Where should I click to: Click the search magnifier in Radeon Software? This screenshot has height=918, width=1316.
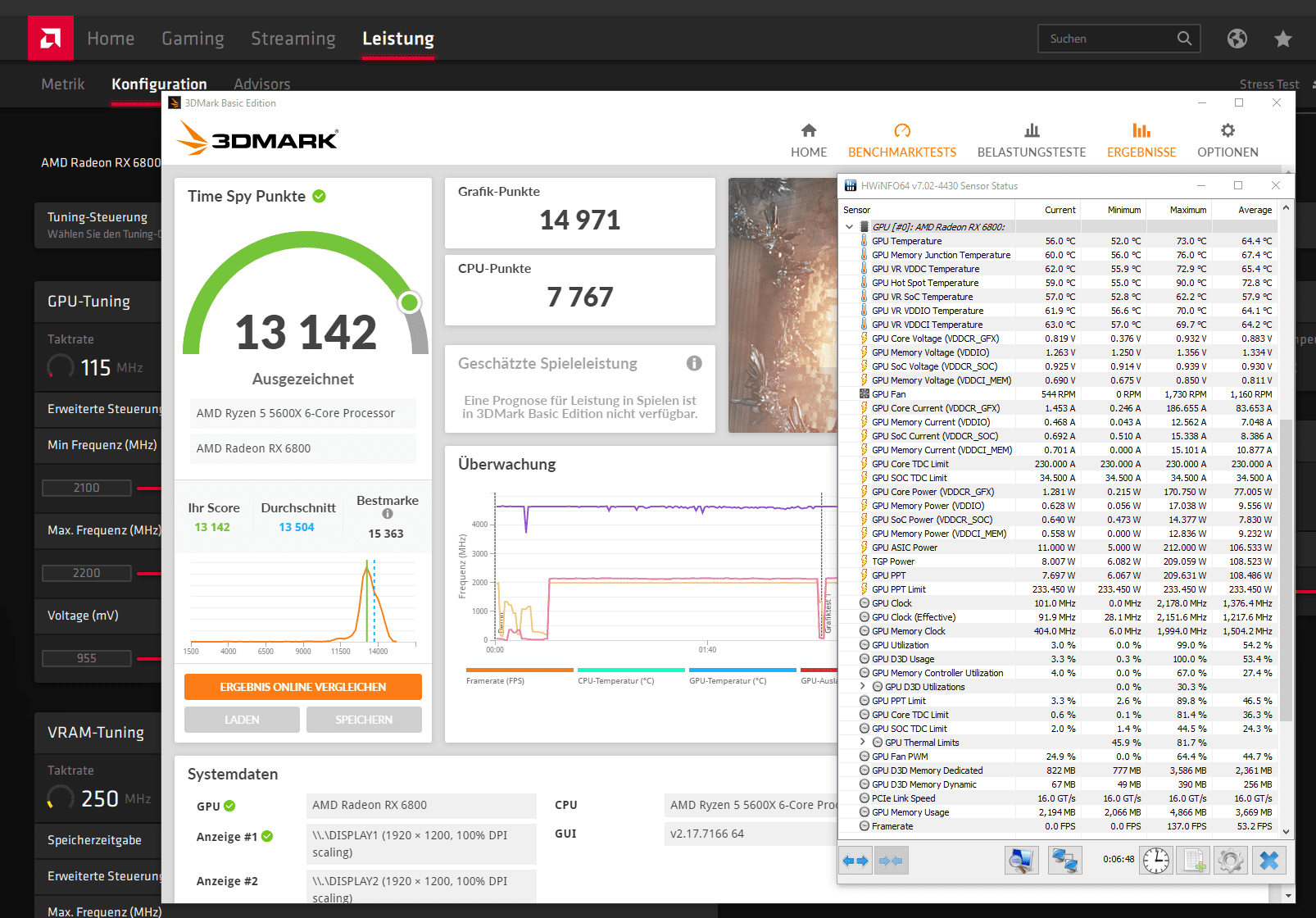[x=1184, y=39]
